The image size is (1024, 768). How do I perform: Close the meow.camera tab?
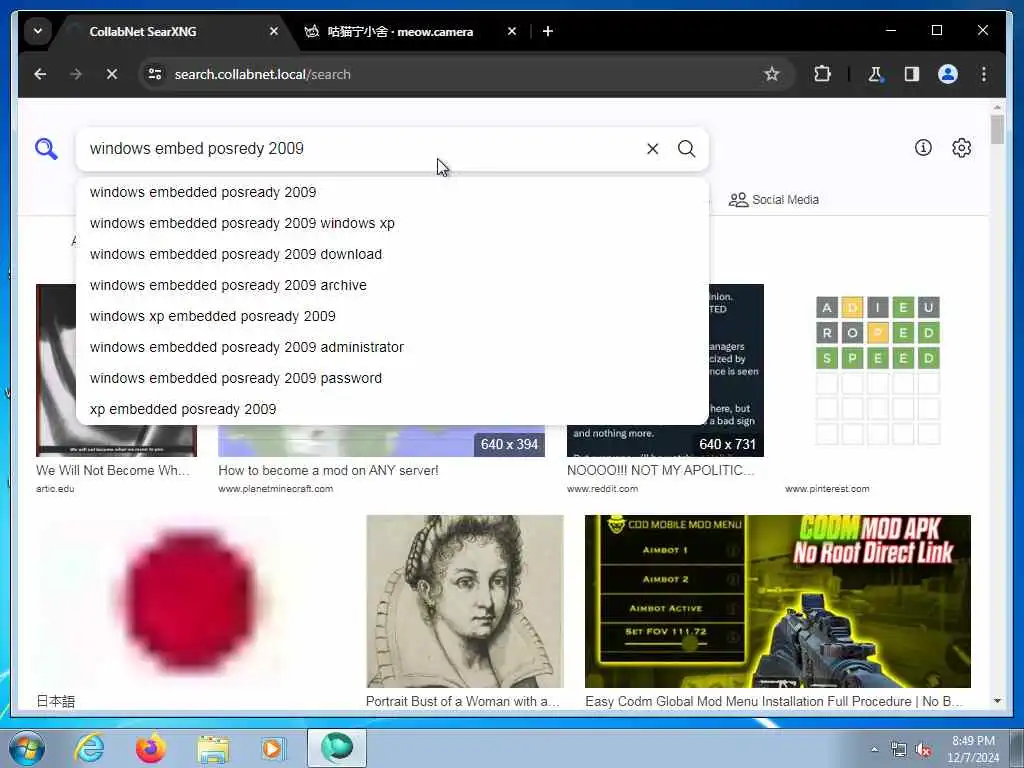[x=512, y=31]
